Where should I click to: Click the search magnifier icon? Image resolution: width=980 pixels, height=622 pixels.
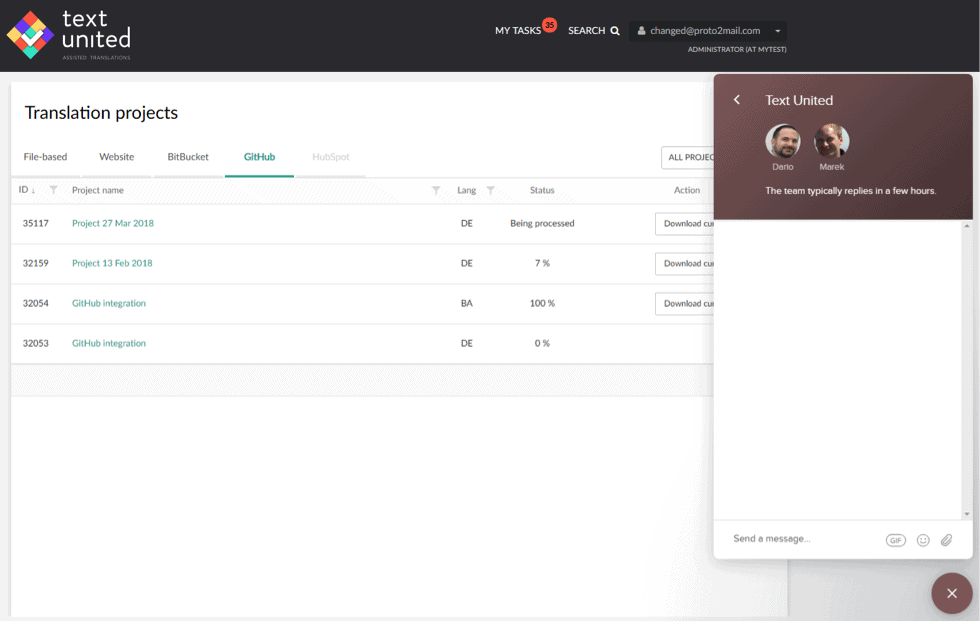coord(615,31)
